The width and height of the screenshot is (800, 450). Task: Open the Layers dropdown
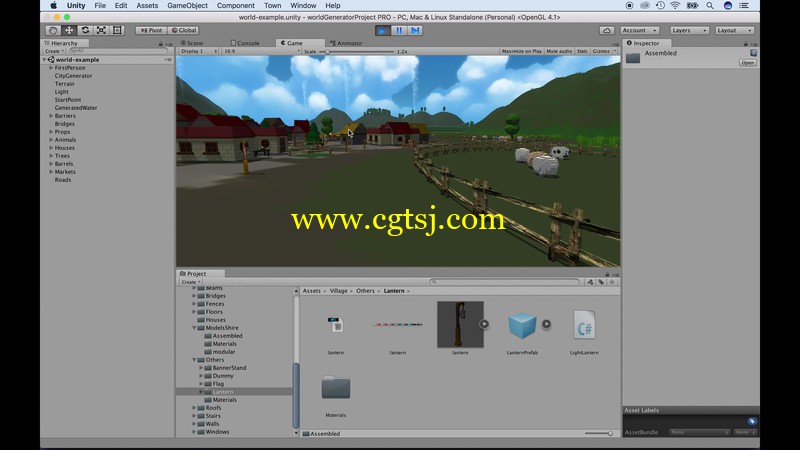coord(689,31)
